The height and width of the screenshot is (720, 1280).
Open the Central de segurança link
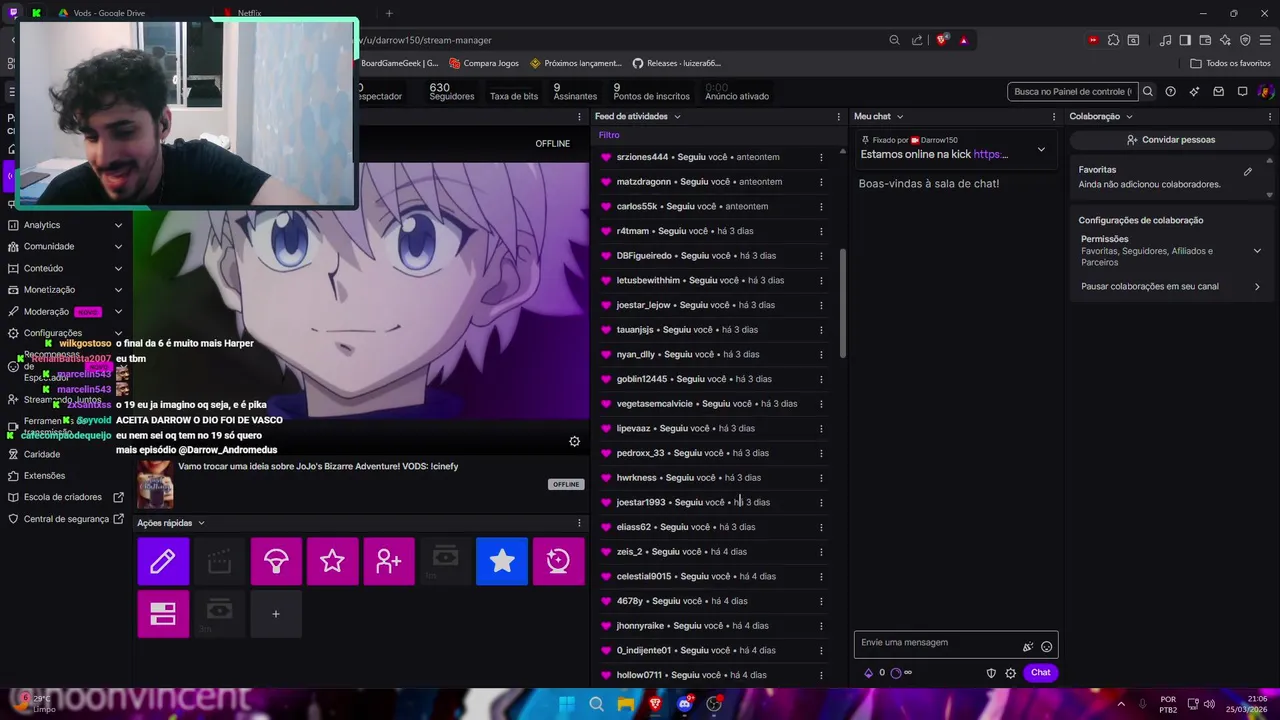click(x=66, y=519)
